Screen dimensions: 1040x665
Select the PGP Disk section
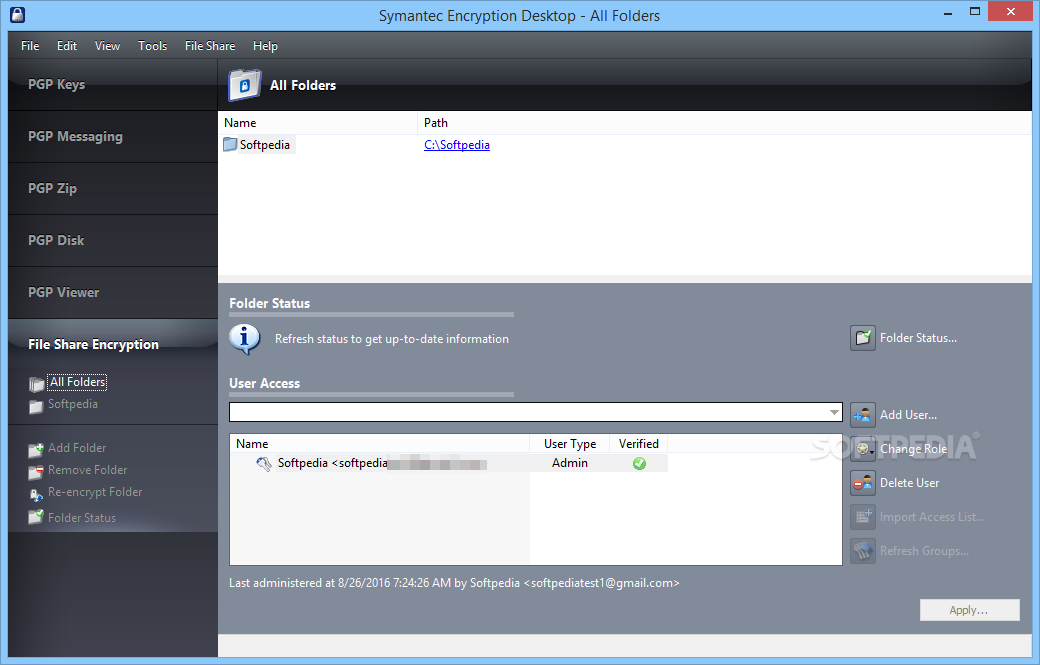pos(113,240)
